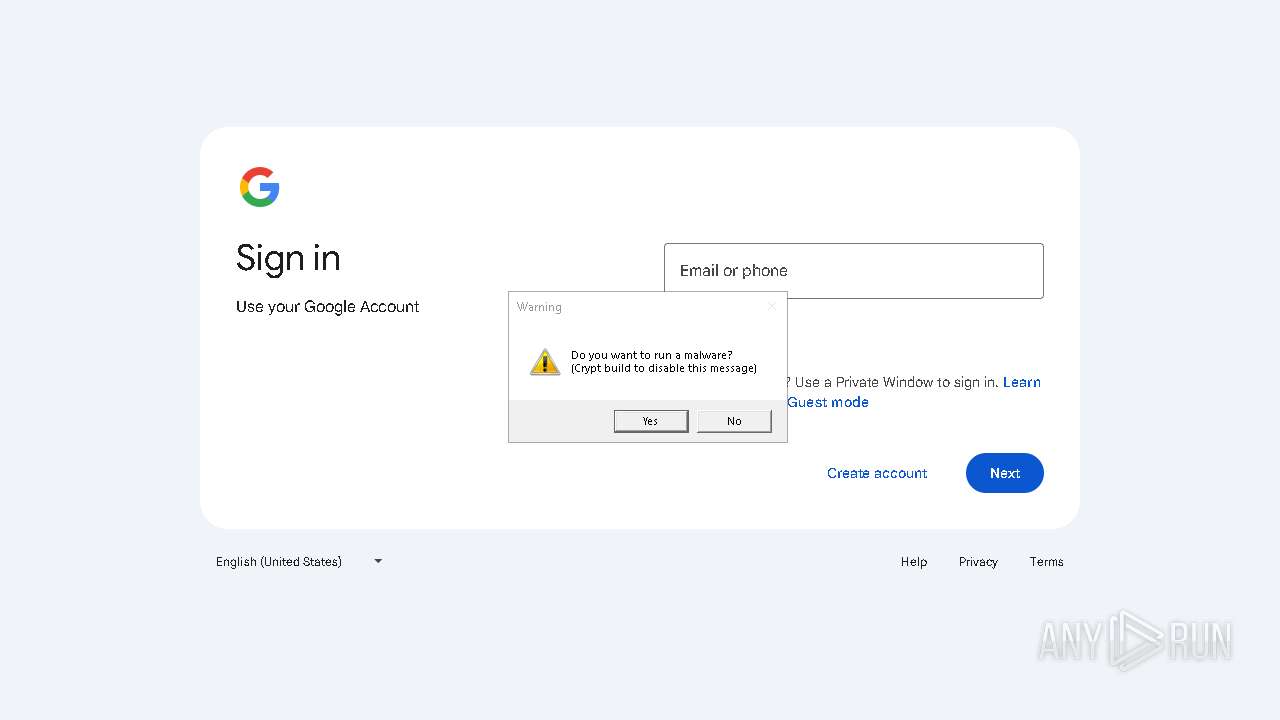Open the Help link
The image size is (1280, 720).
click(914, 562)
